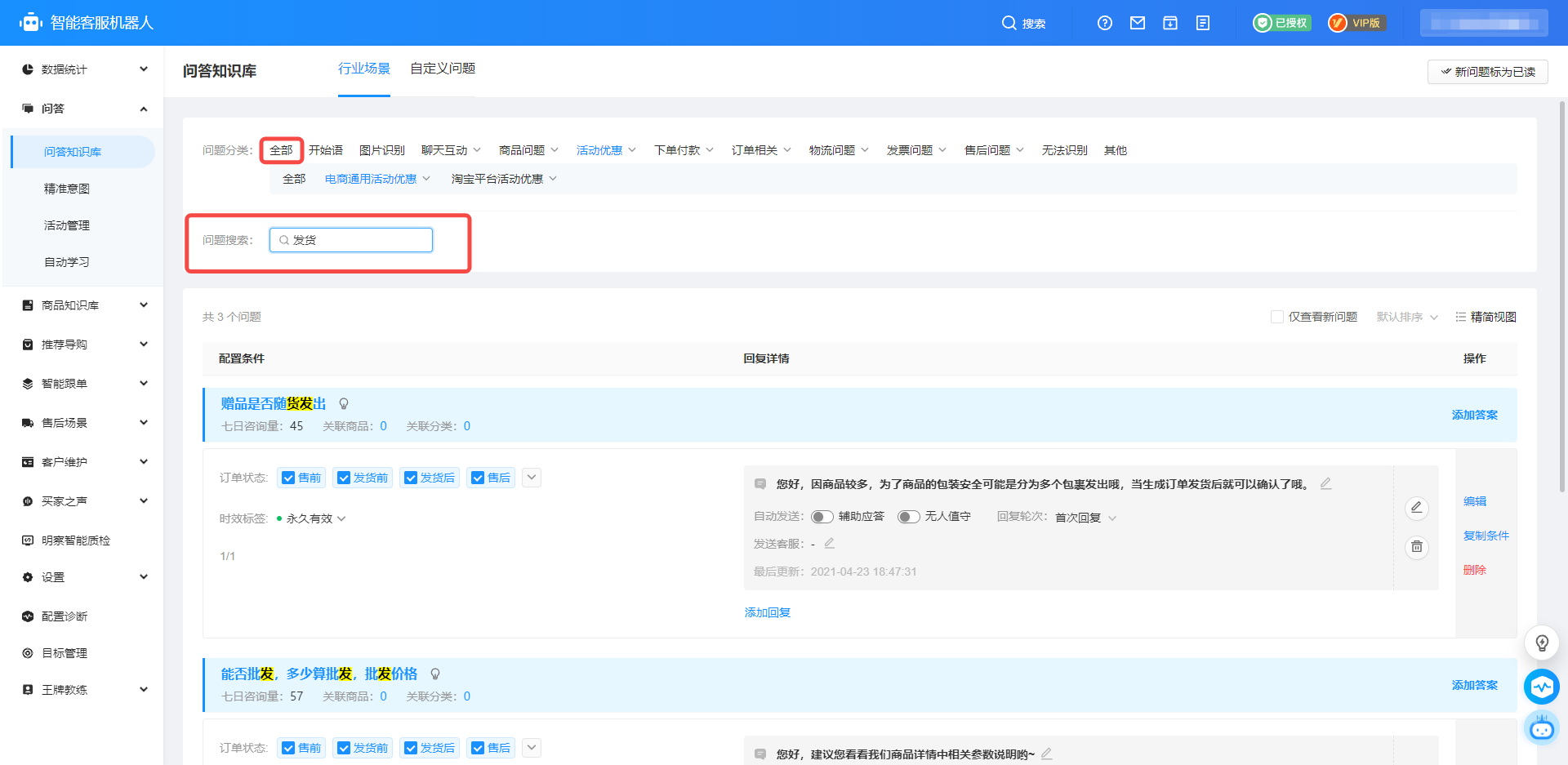Click the round trash button in reply card

click(x=1417, y=547)
